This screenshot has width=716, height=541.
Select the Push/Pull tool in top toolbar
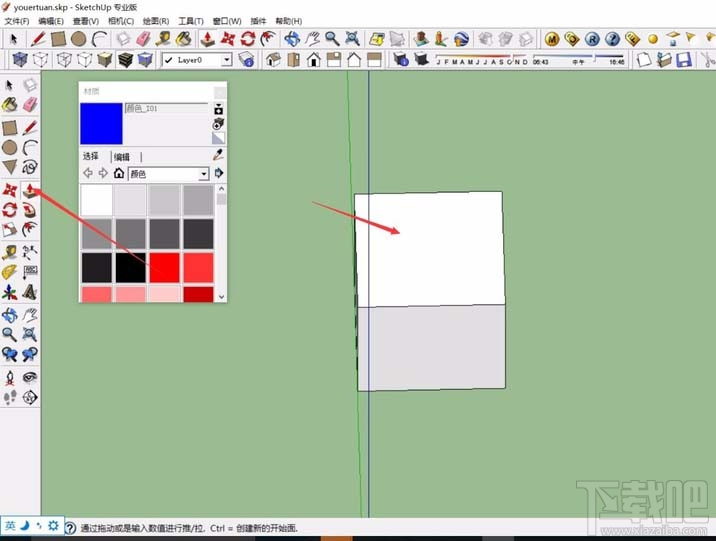(x=208, y=39)
